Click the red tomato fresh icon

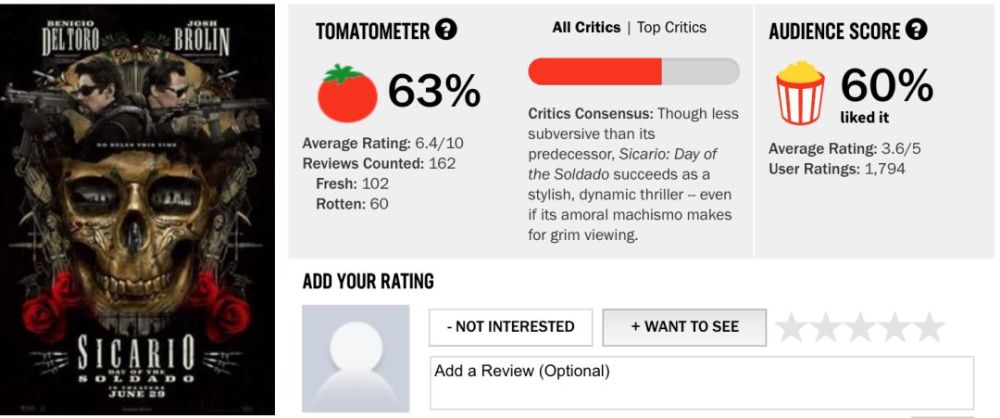point(347,93)
